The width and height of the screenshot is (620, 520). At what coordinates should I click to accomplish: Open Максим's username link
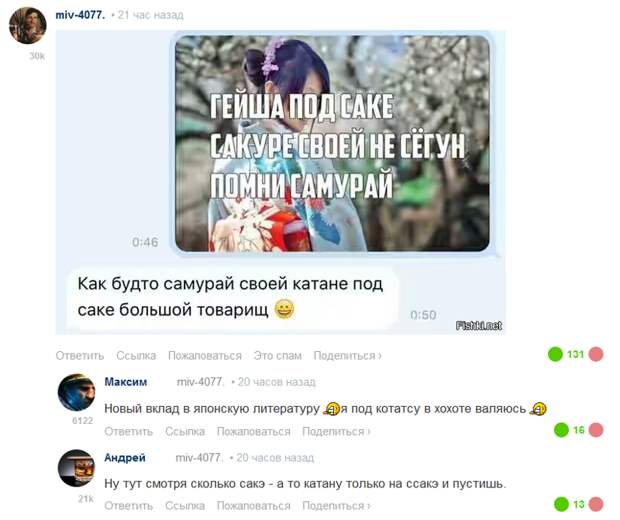[x=126, y=382]
